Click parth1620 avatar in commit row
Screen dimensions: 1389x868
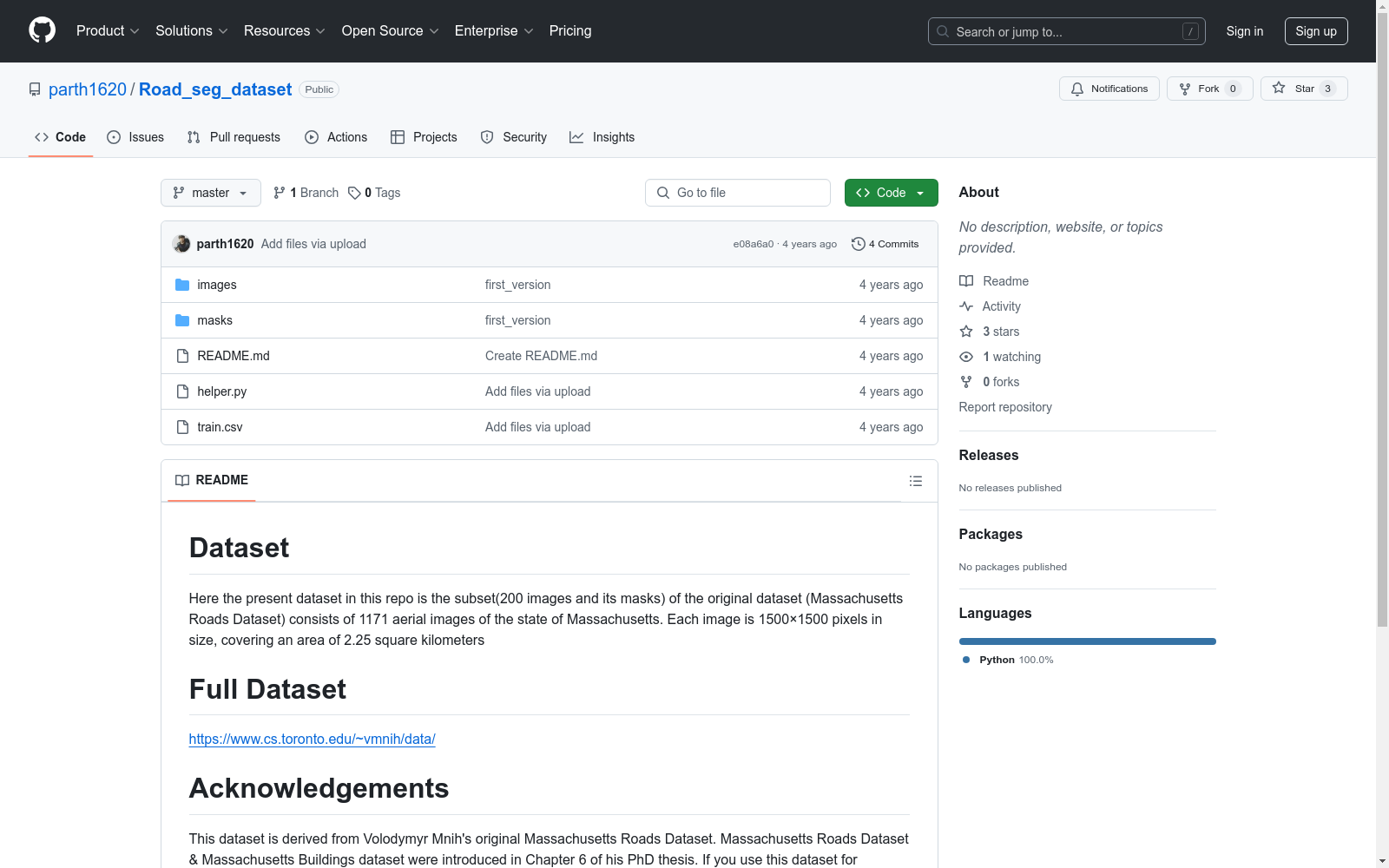pos(181,244)
